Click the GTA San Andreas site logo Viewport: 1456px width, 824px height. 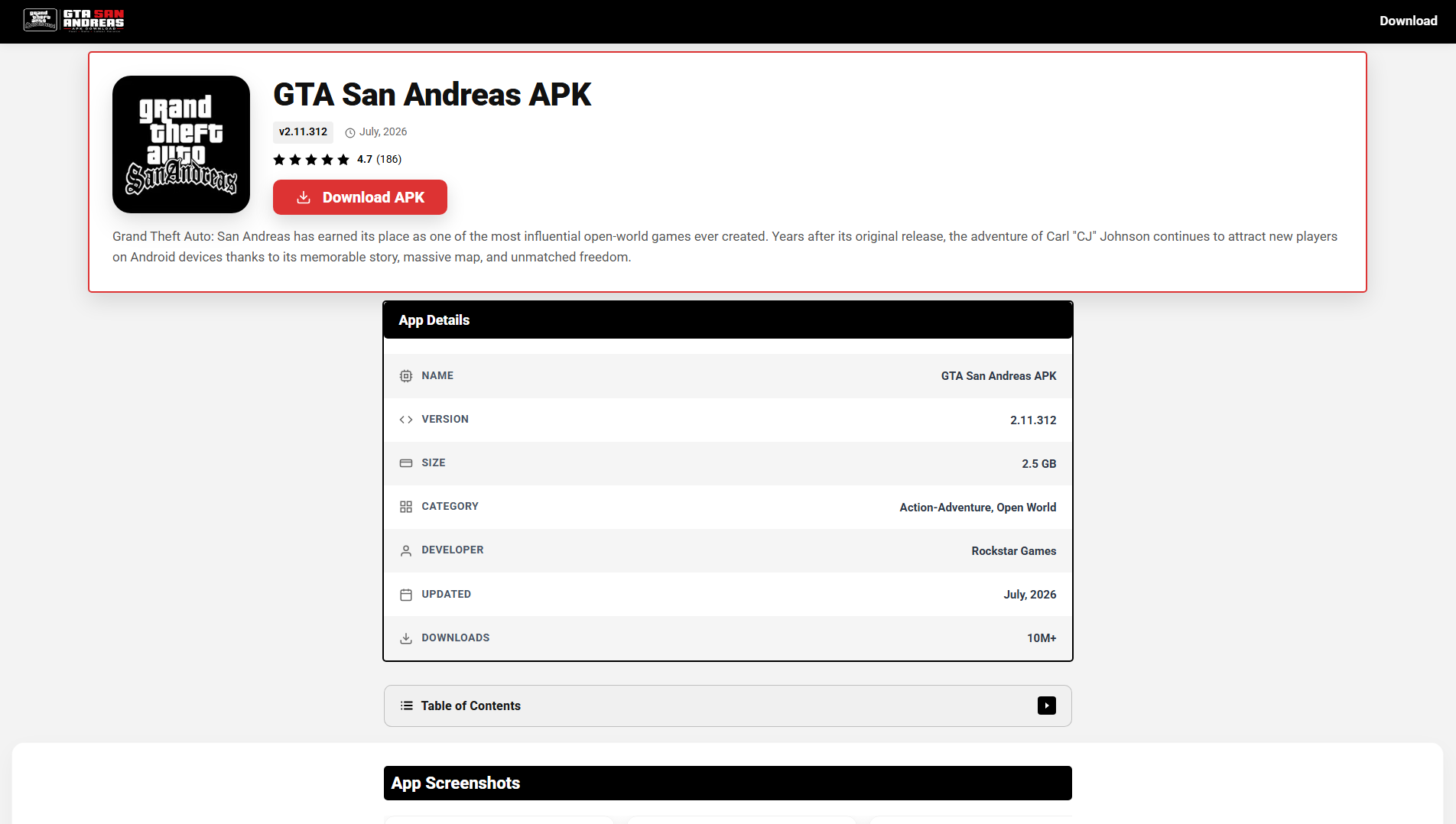(x=74, y=20)
